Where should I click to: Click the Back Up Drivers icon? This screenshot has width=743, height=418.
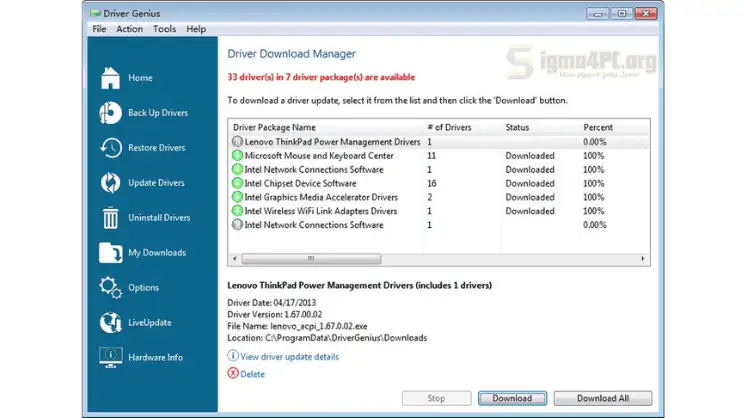[x=110, y=113]
